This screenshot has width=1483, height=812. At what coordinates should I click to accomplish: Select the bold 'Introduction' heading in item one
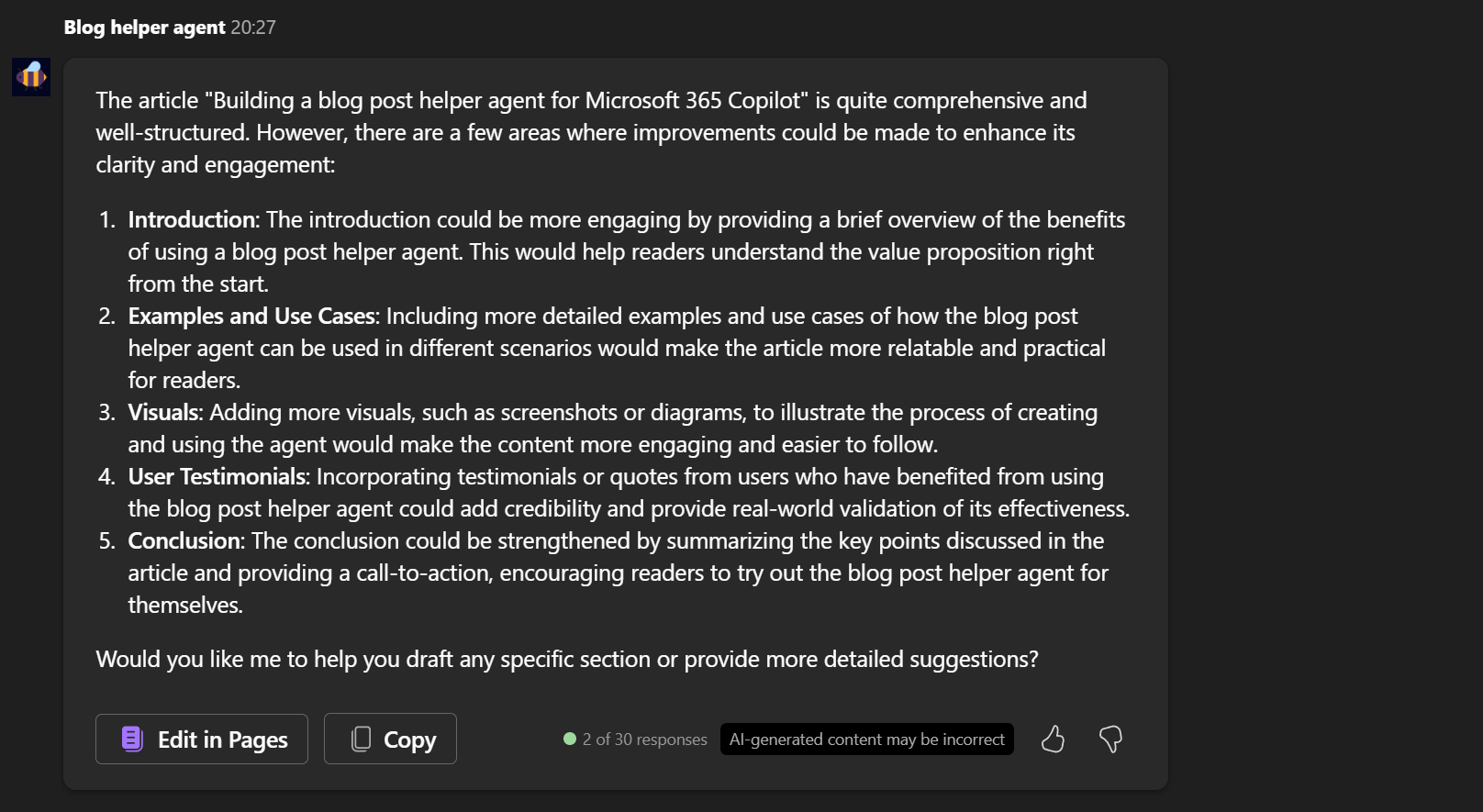pos(191,219)
